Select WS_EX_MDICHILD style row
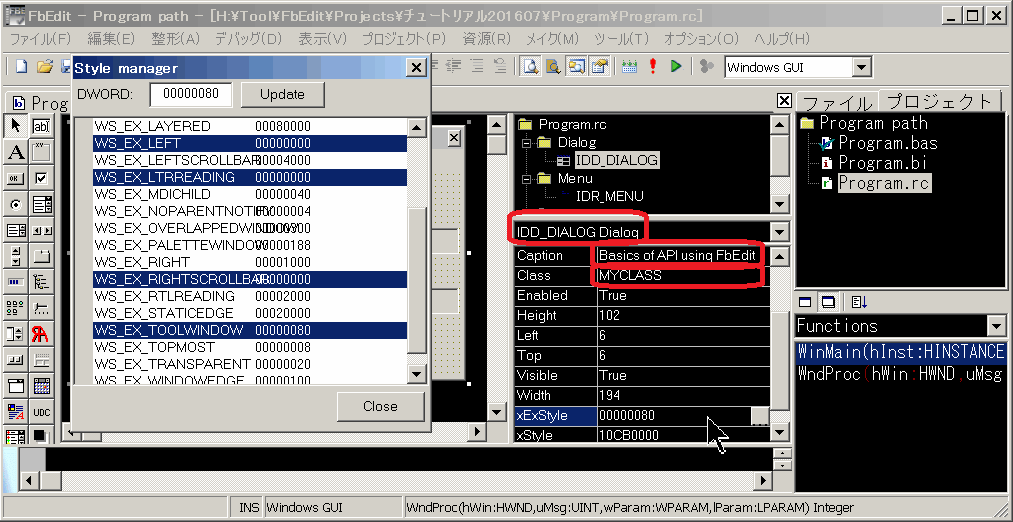 tap(249, 194)
